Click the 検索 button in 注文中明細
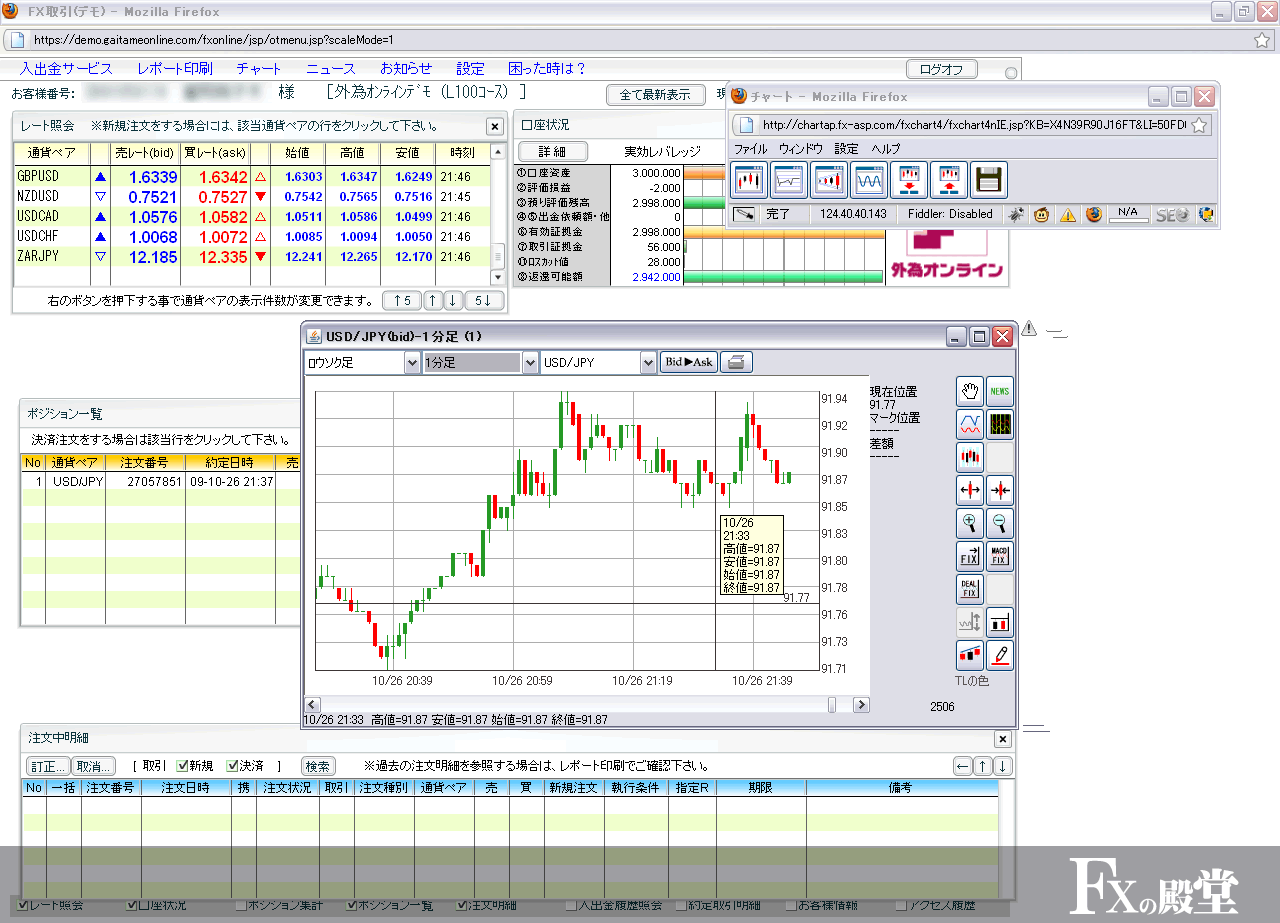Image resolution: width=1280 pixels, height=923 pixels. coord(319,766)
